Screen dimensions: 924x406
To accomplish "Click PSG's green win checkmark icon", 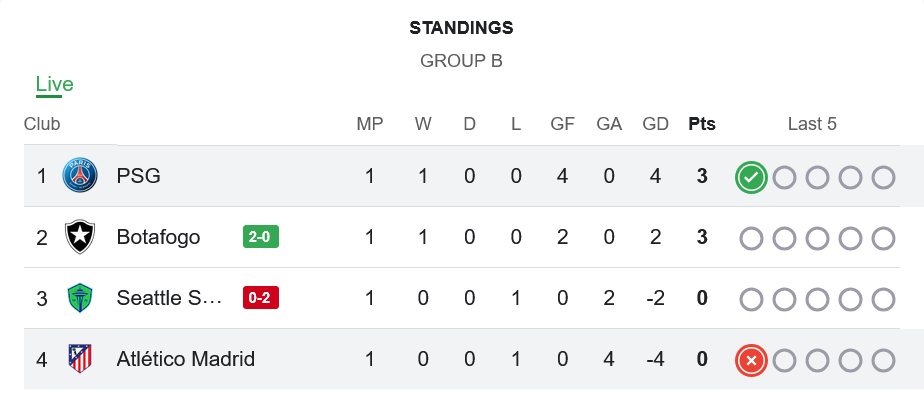I will pos(751,178).
